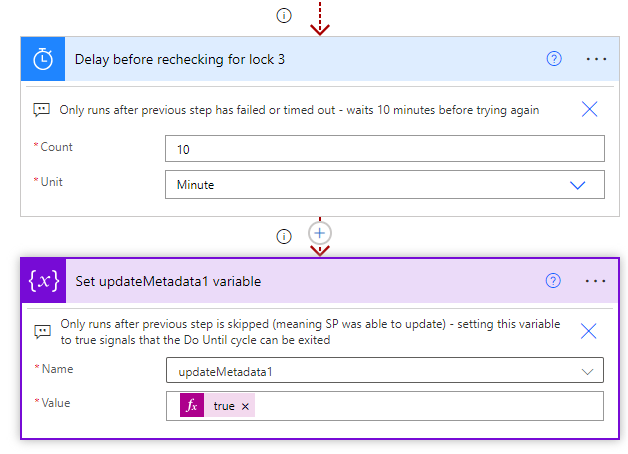Open help for Delay before rechecking action
The image size is (628, 454).
click(x=554, y=59)
